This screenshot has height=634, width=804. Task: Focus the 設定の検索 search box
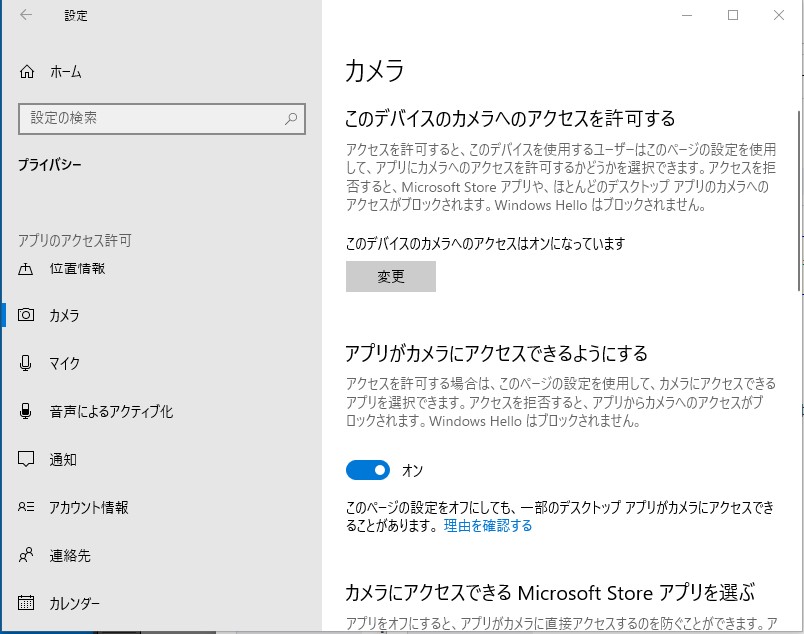tap(162, 119)
